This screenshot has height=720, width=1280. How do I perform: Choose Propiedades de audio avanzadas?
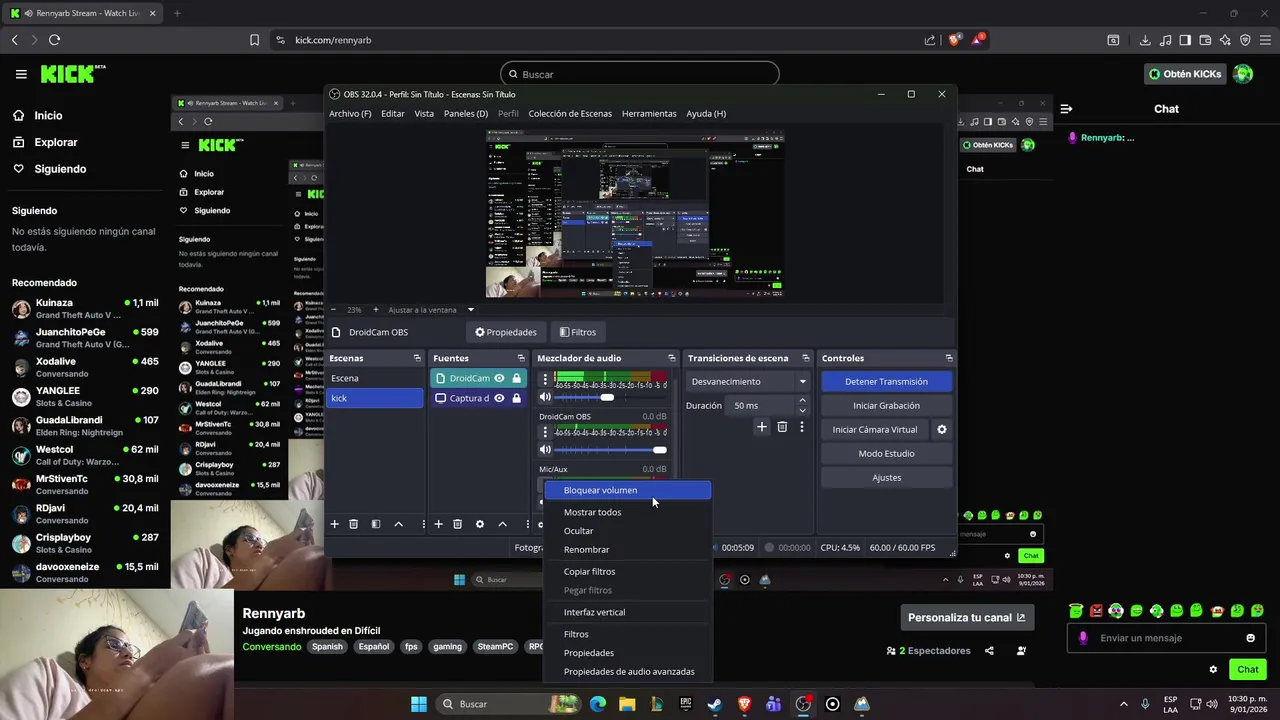click(x=628, y=671)
